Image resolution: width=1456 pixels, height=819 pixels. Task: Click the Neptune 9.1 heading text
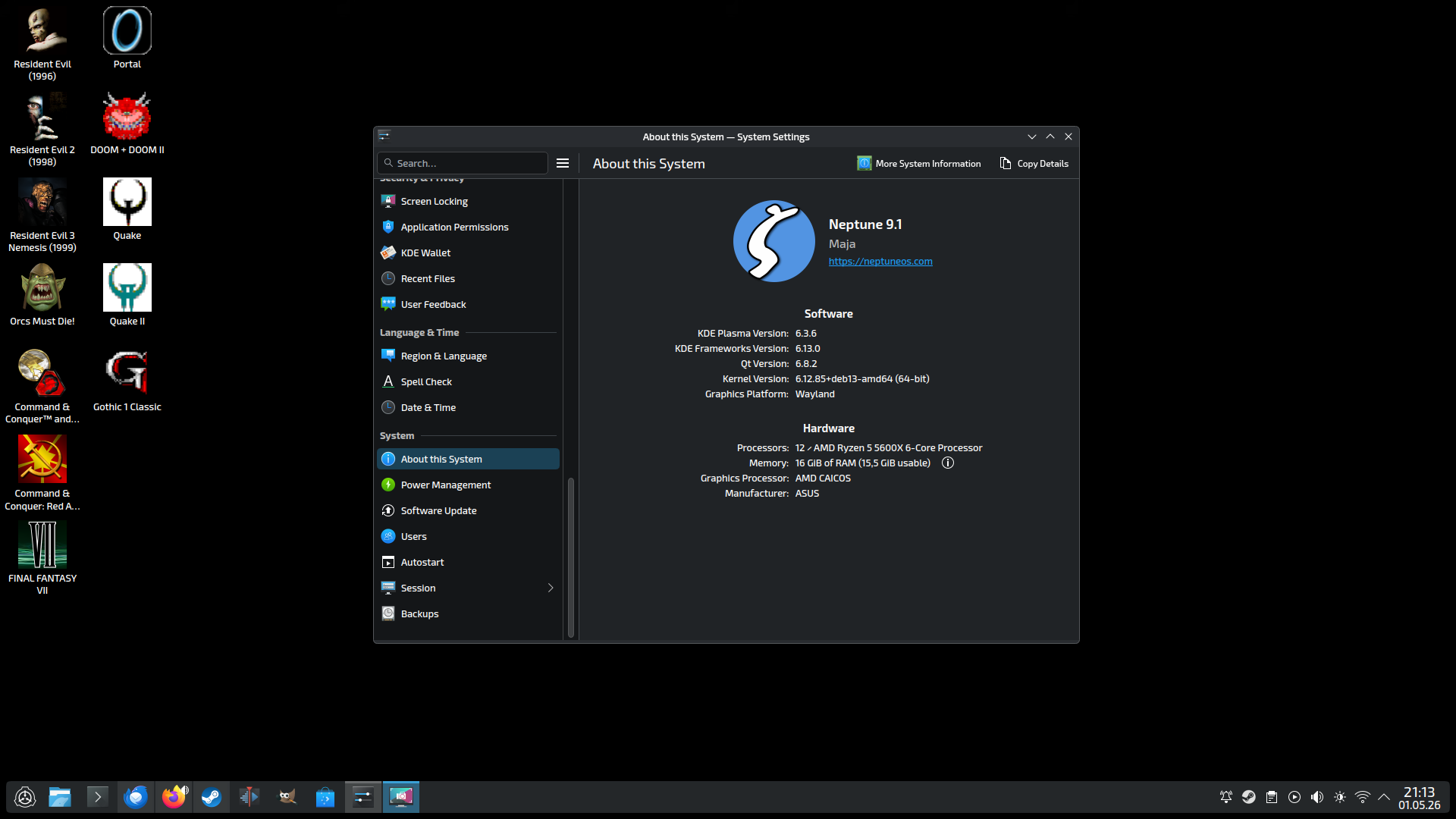pos(865,224)
